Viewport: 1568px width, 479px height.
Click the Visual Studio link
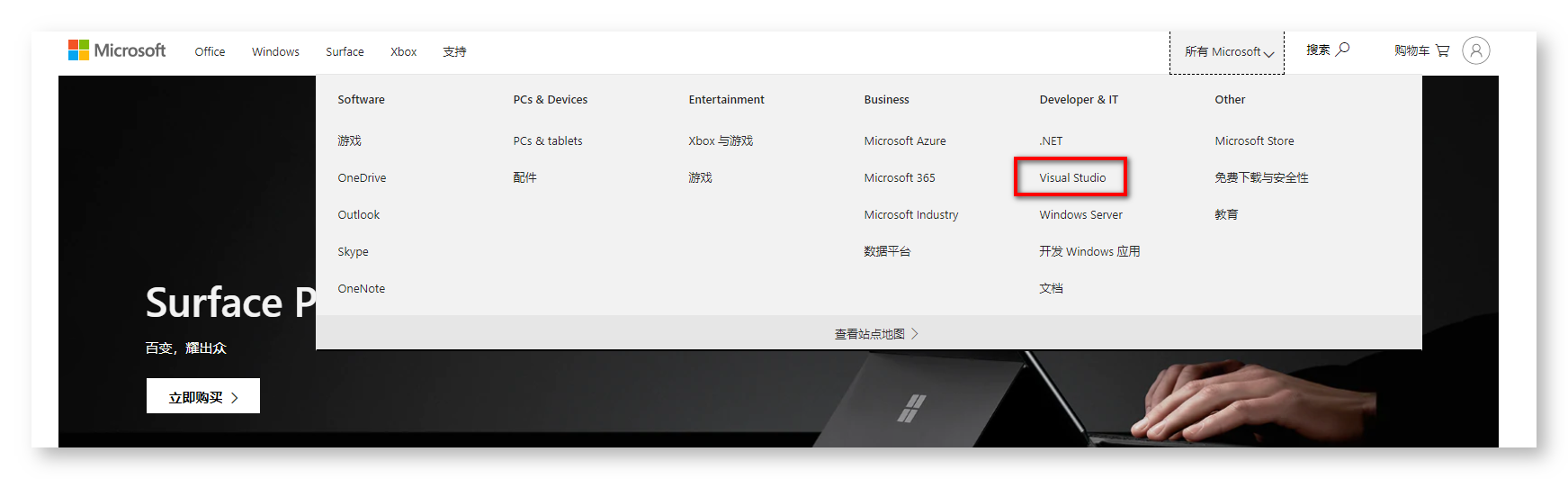(x=1072, y=178)
